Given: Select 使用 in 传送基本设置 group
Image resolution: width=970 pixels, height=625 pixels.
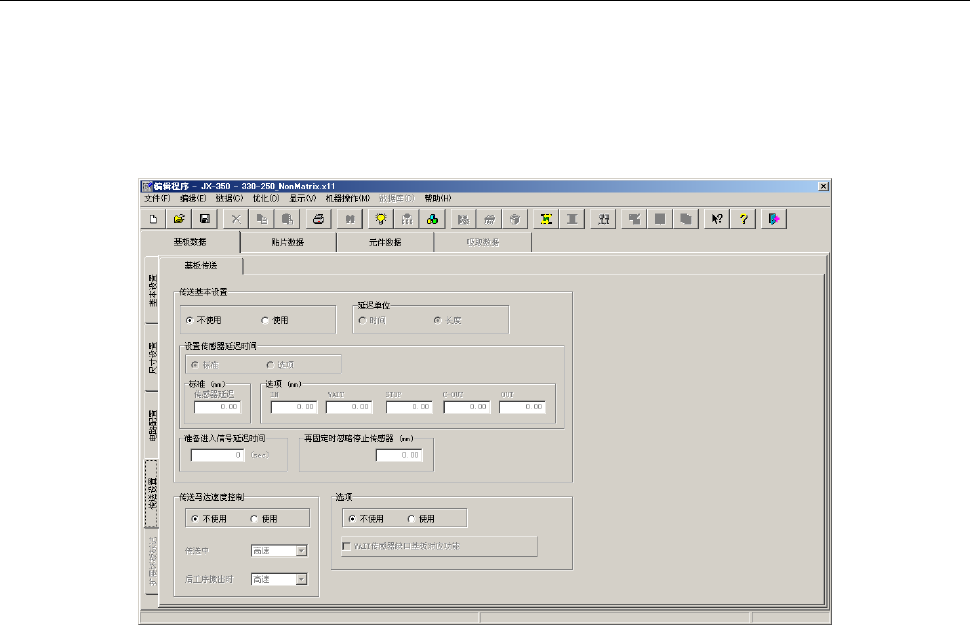Looking at the screenshot, I should click(x=275, y=321).
